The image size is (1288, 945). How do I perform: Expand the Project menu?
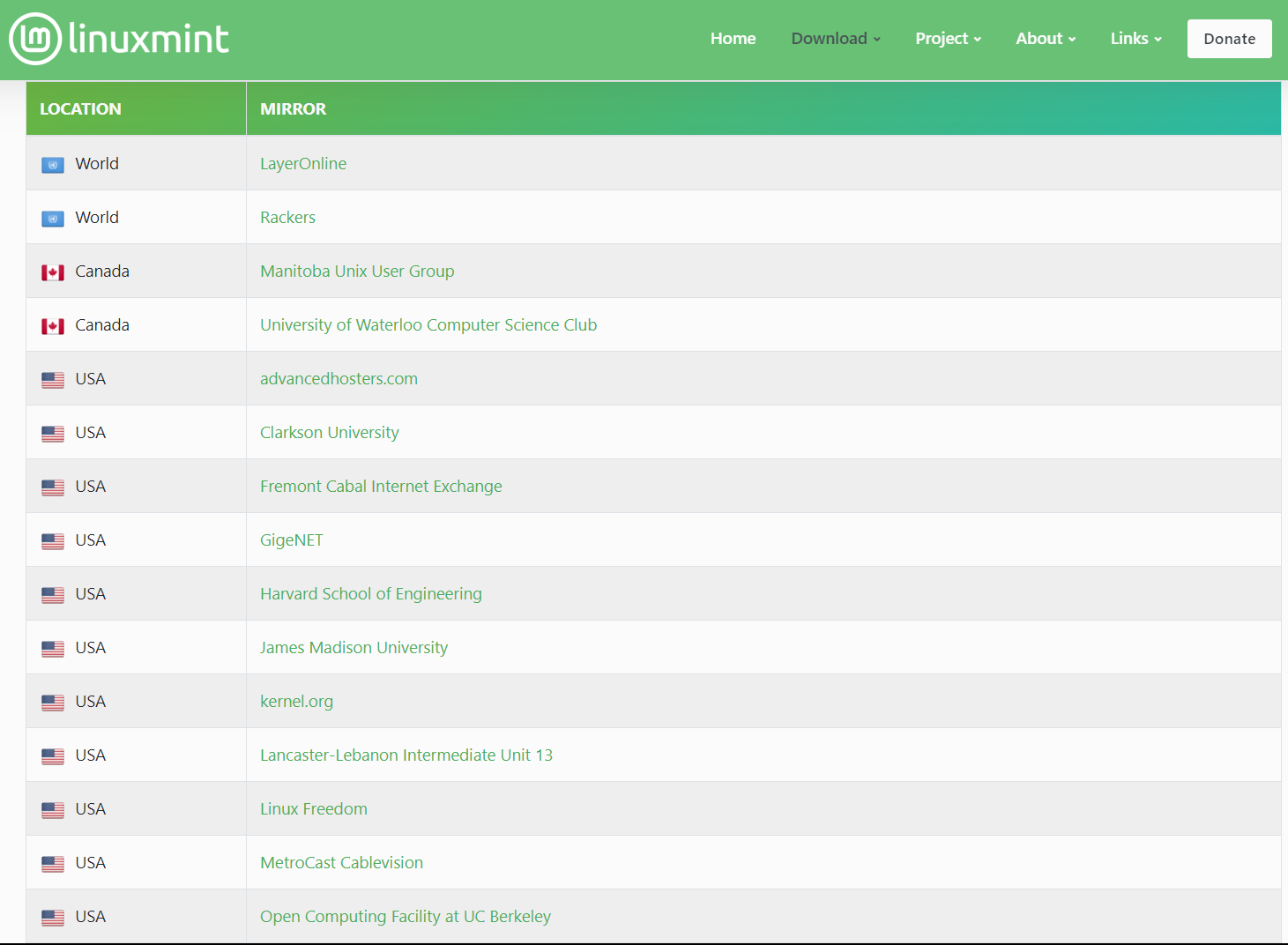948,39
